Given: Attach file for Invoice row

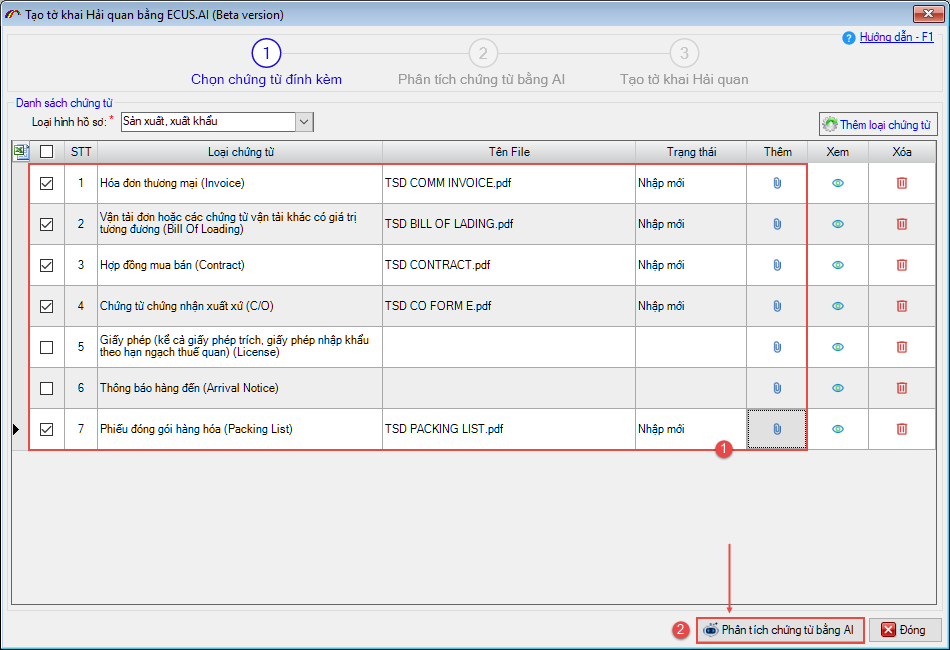Looking at the screenshot, I should (777, 183).
